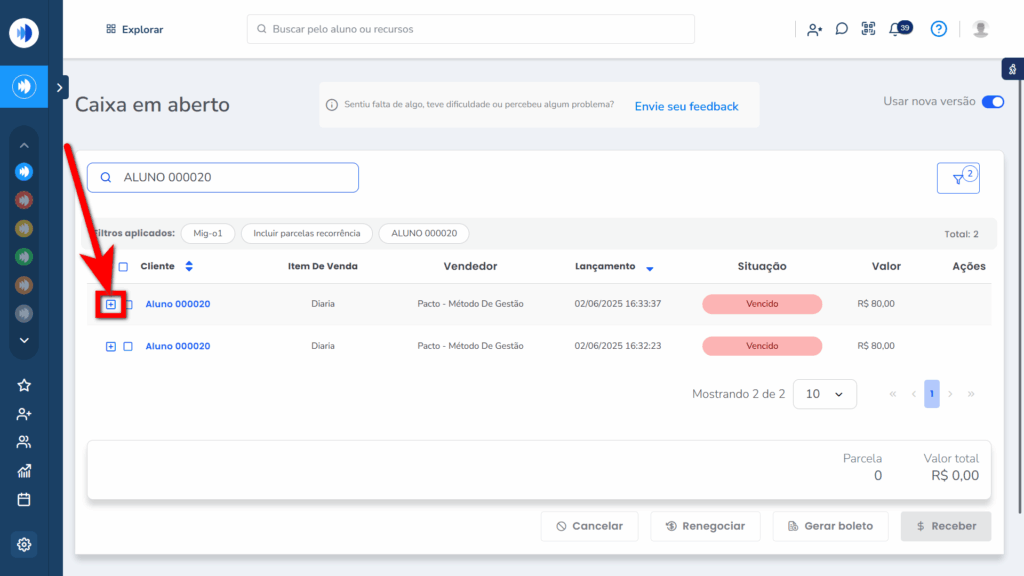Image resolution: width=1024 pixels, height=576 pixels.
Task: Select checkbox for second Aluno 000020 row
Action: coord(128,346)
